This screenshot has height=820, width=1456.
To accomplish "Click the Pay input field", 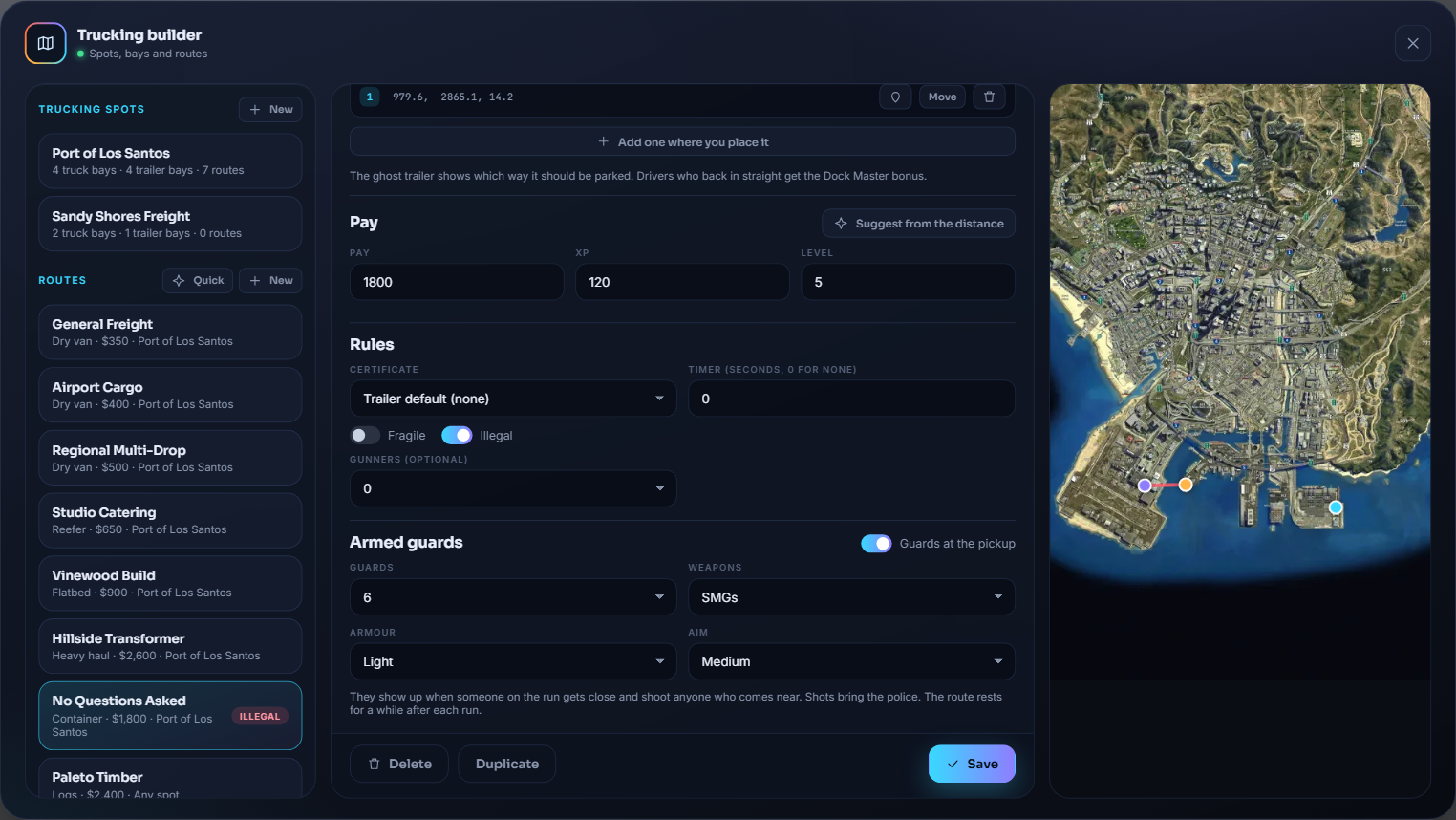I will 457,282.
